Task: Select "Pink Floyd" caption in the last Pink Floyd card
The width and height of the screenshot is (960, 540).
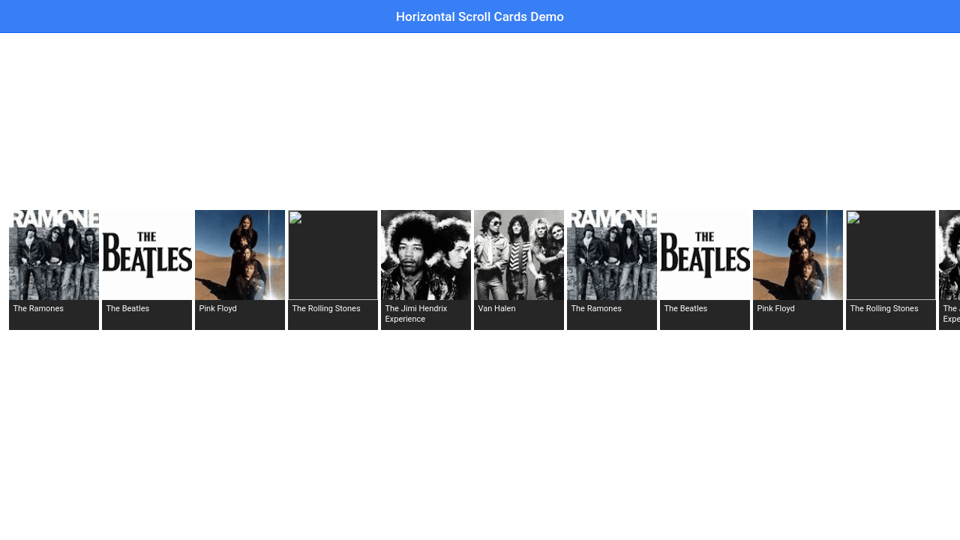Action: 775,309
